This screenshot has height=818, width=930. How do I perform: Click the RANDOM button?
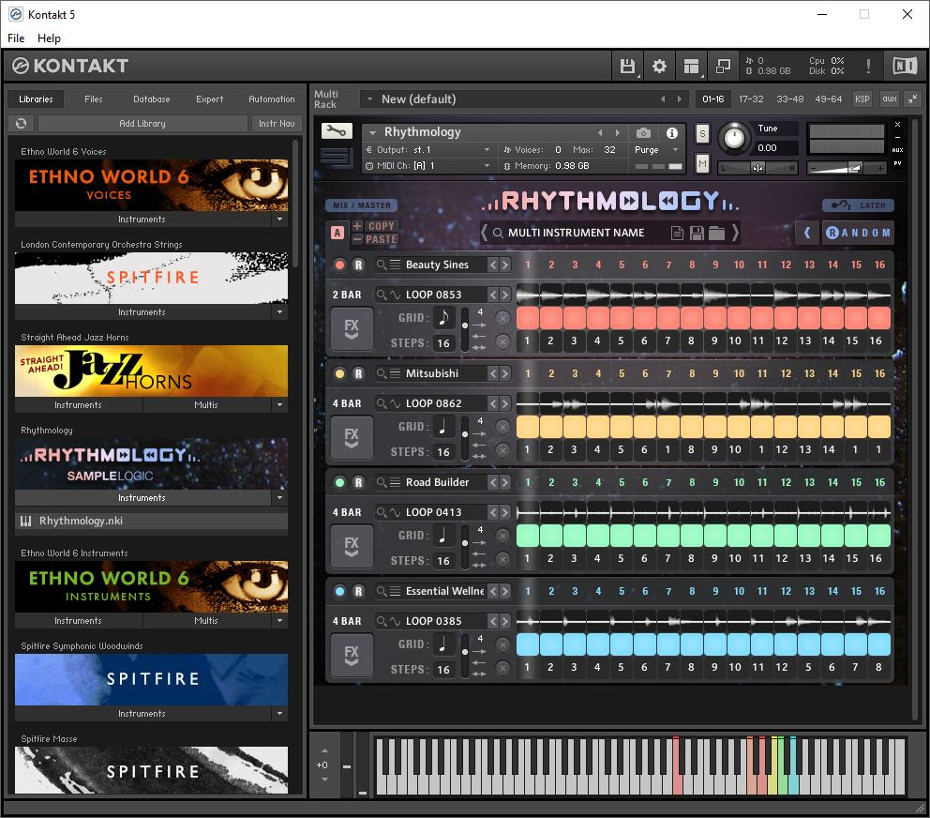click(858, 233)
